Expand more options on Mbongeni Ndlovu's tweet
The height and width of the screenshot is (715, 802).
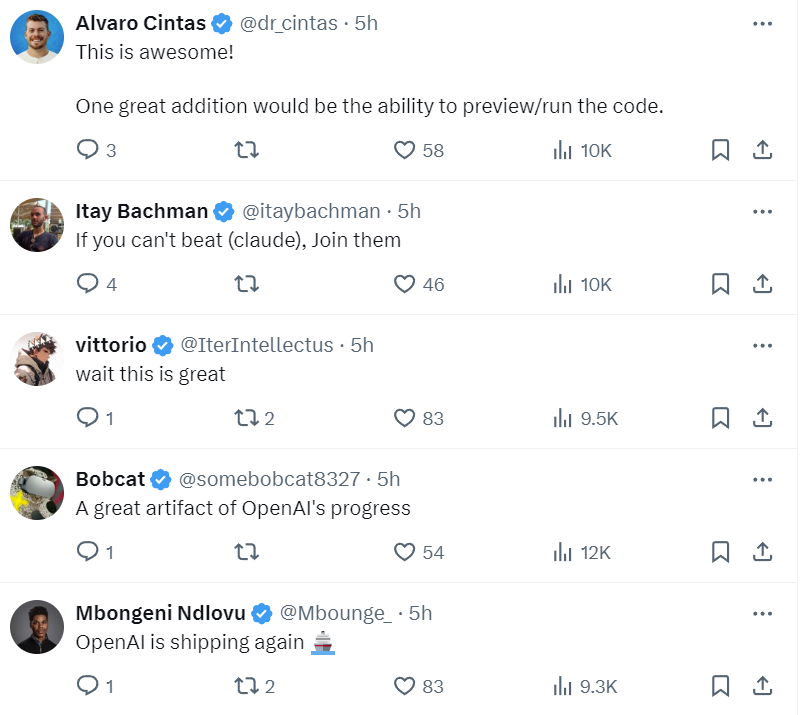[762, 614]
